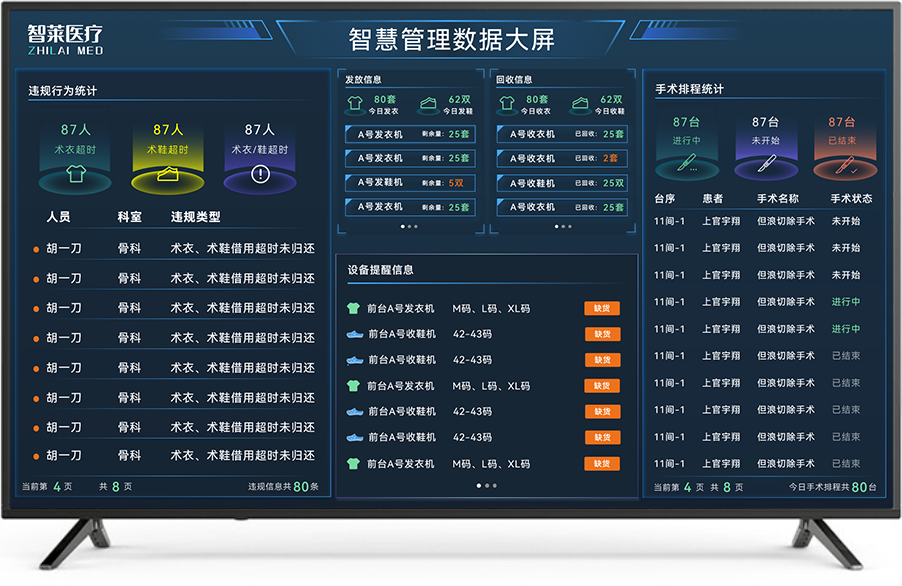Click the A号收鞋机 row in 回收信息

[x=563, y=183]
